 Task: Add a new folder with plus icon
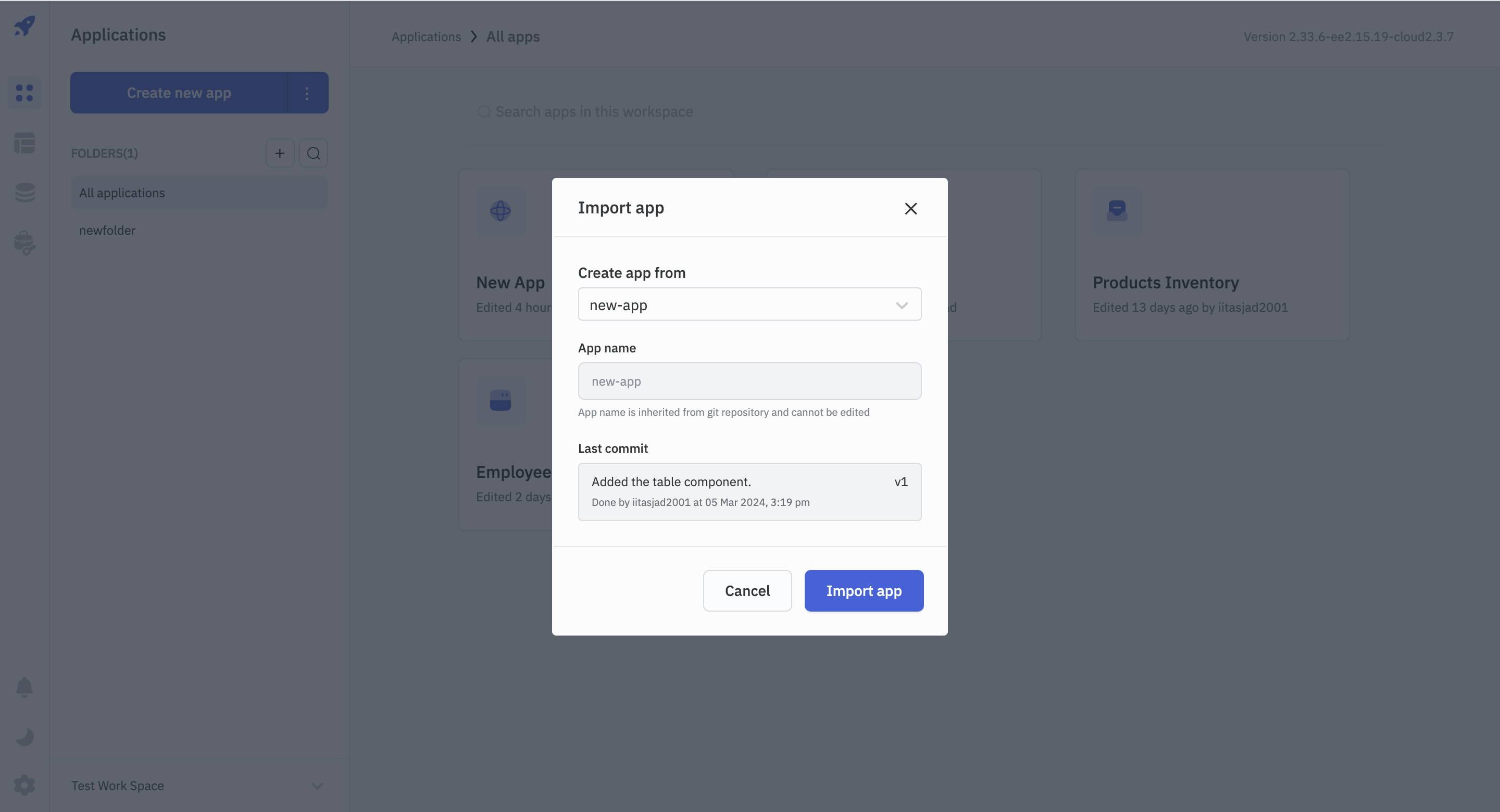[280, 153]
